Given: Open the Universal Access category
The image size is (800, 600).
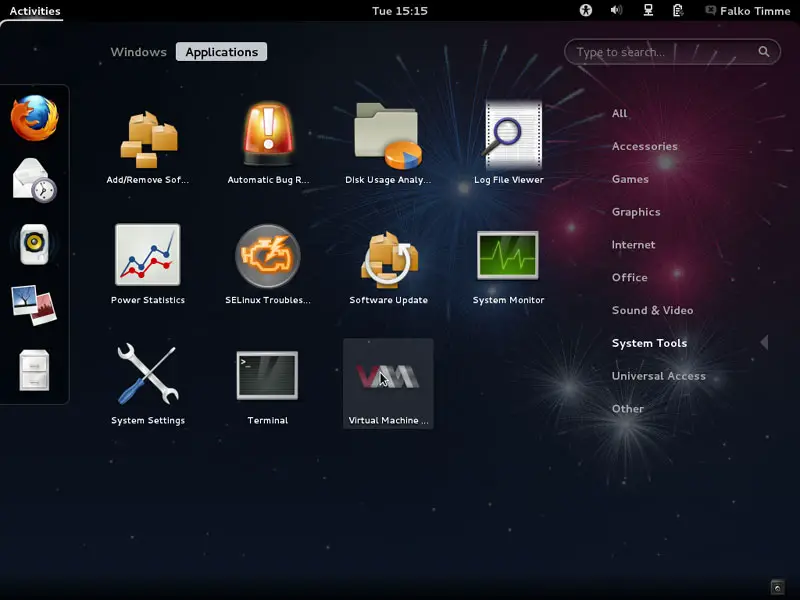Looking at the screenshot, I should (x=659, y=376).
